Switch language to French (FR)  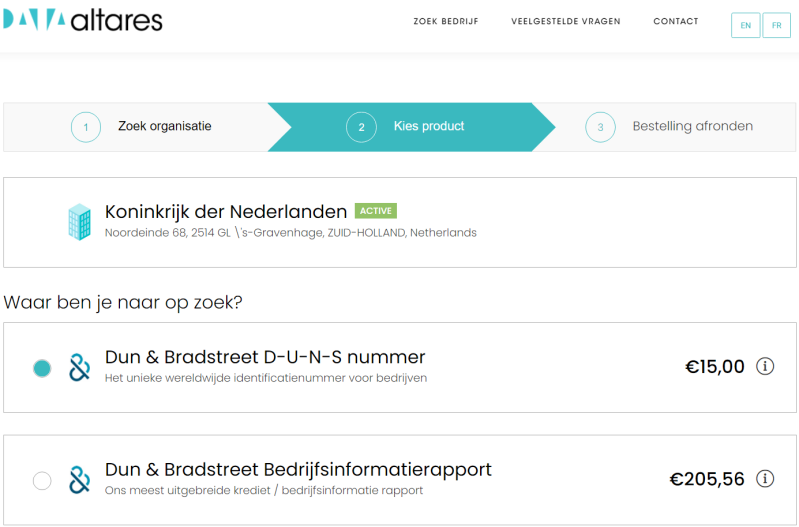click(777, 25)
